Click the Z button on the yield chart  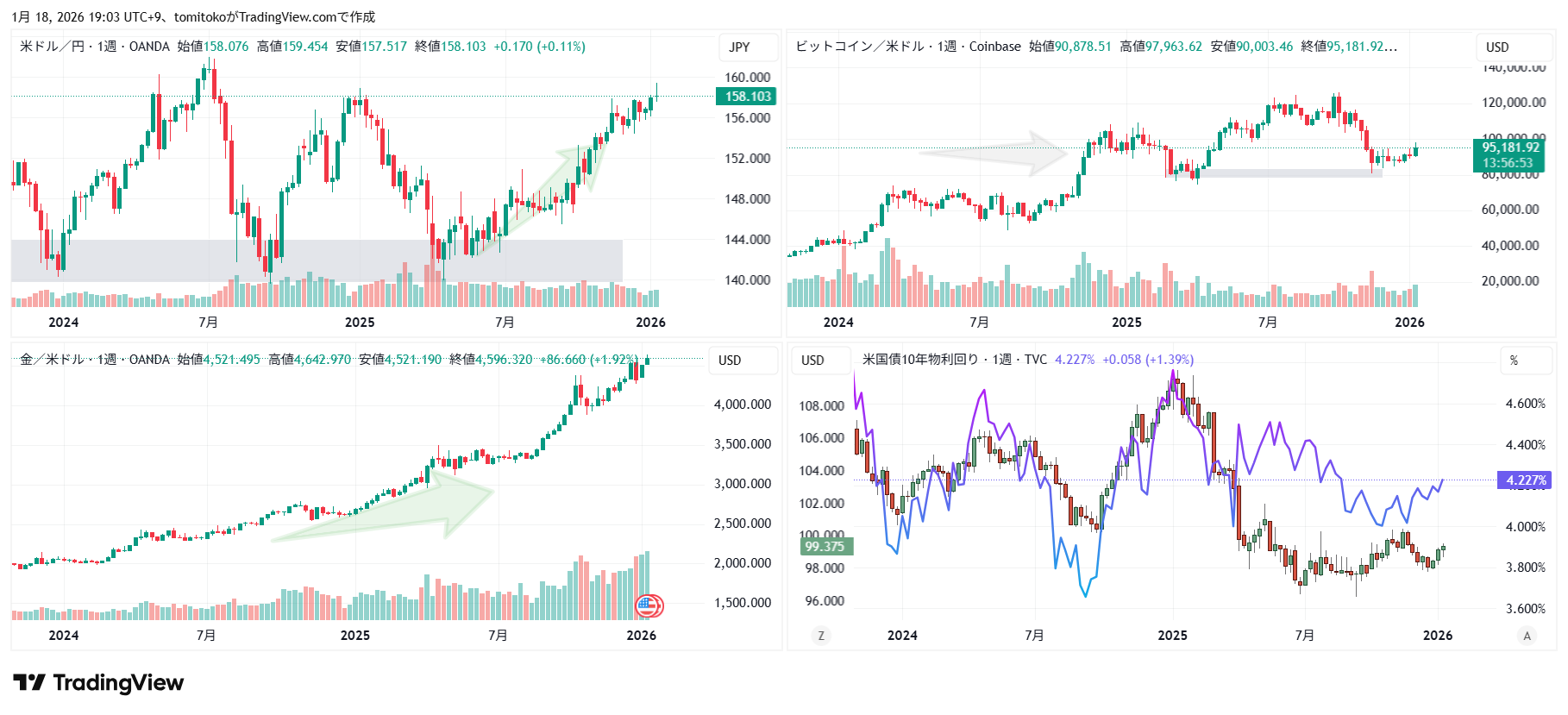click(820, 636)
